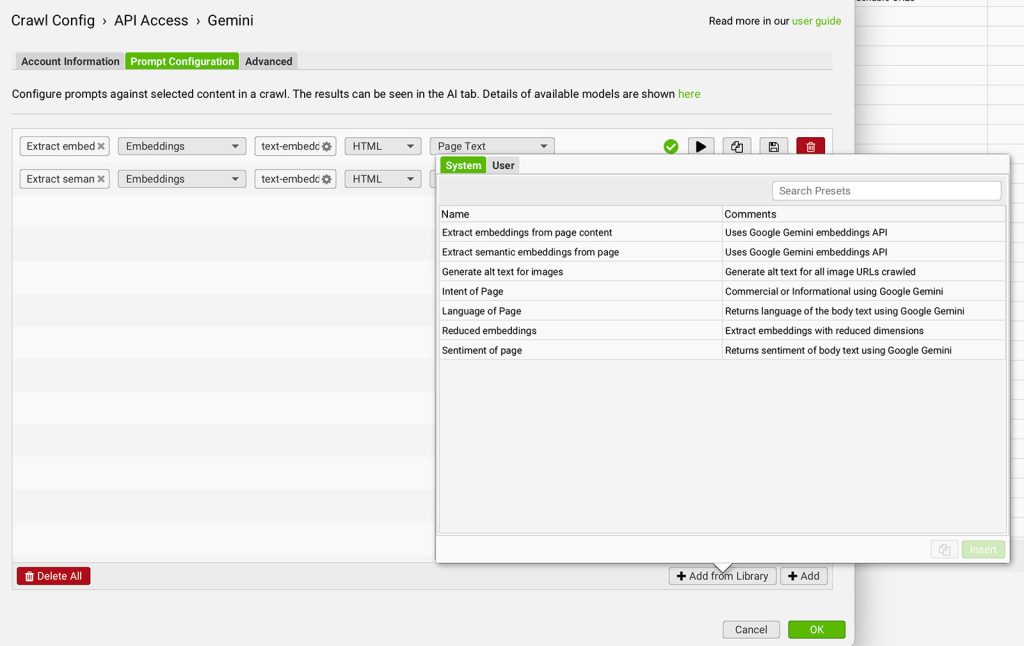Run the test play button for first prompt
Viewport: 1024px width, 646px height.
(x=701, y=146)
